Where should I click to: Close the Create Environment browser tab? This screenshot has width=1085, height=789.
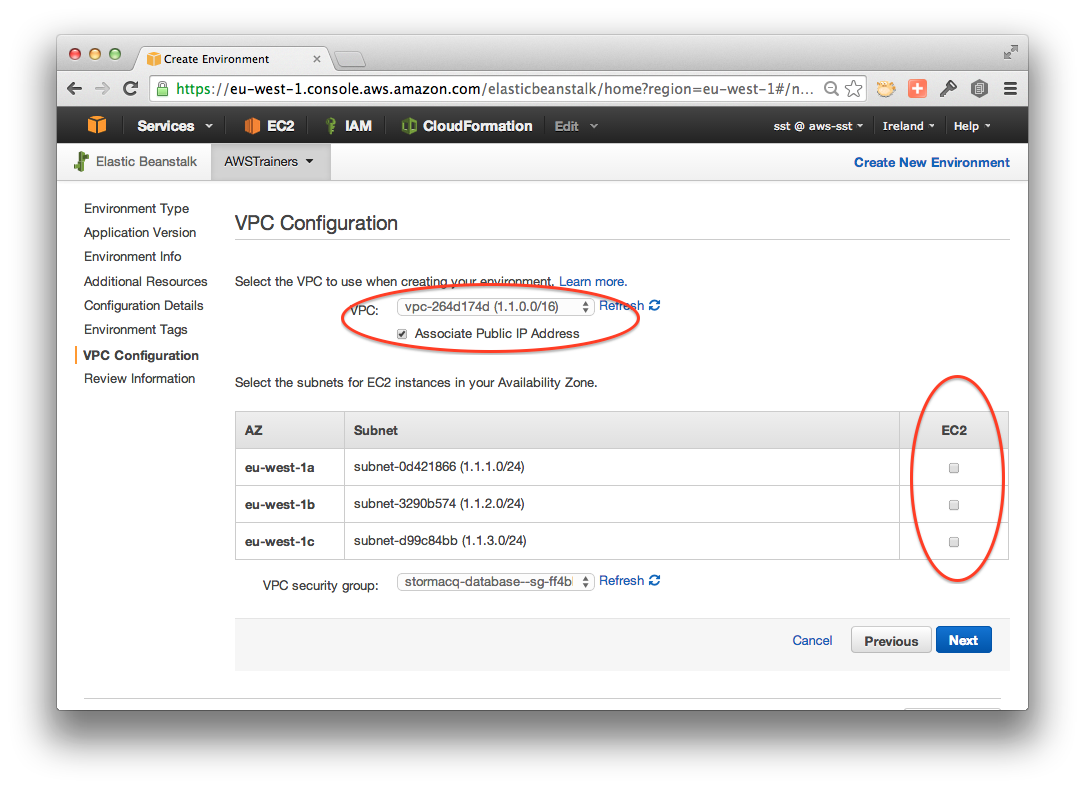(317, 60)
